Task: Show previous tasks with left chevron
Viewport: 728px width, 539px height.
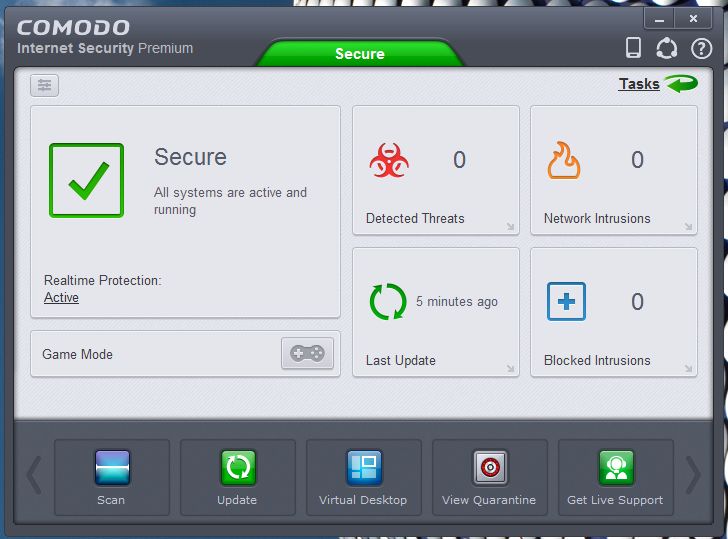Action: tap(34, 475)
